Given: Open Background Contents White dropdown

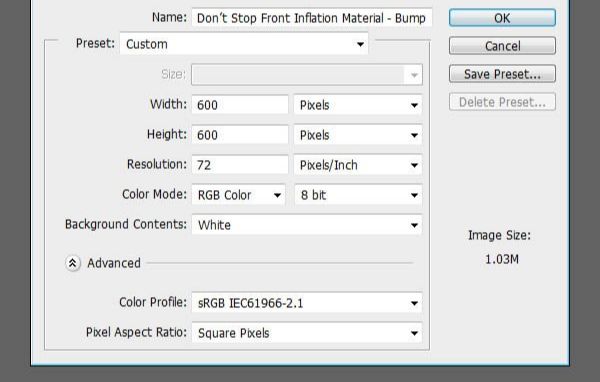Looking at the screenshot, I should pyautogui.click(x=307, y=225).
